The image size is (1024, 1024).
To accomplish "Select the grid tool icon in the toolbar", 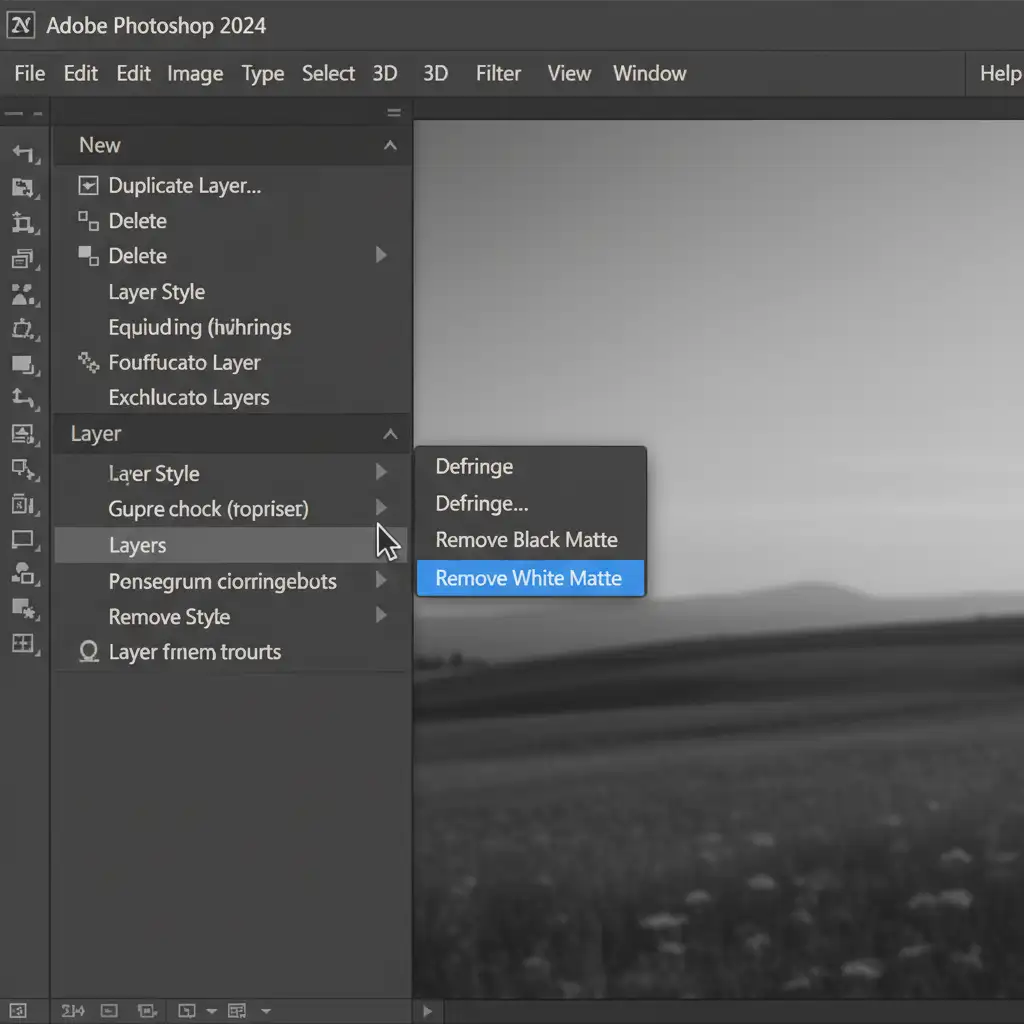I will coord(22,644).
